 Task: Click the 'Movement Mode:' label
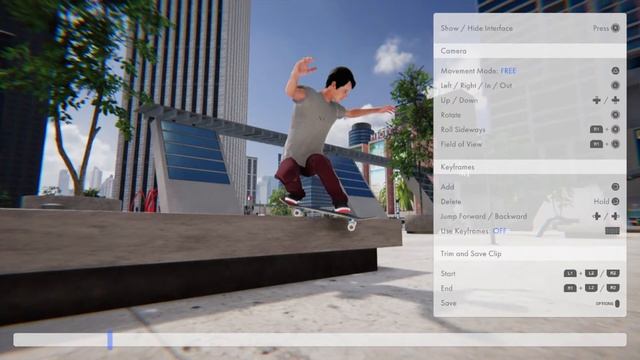(469, 71)
